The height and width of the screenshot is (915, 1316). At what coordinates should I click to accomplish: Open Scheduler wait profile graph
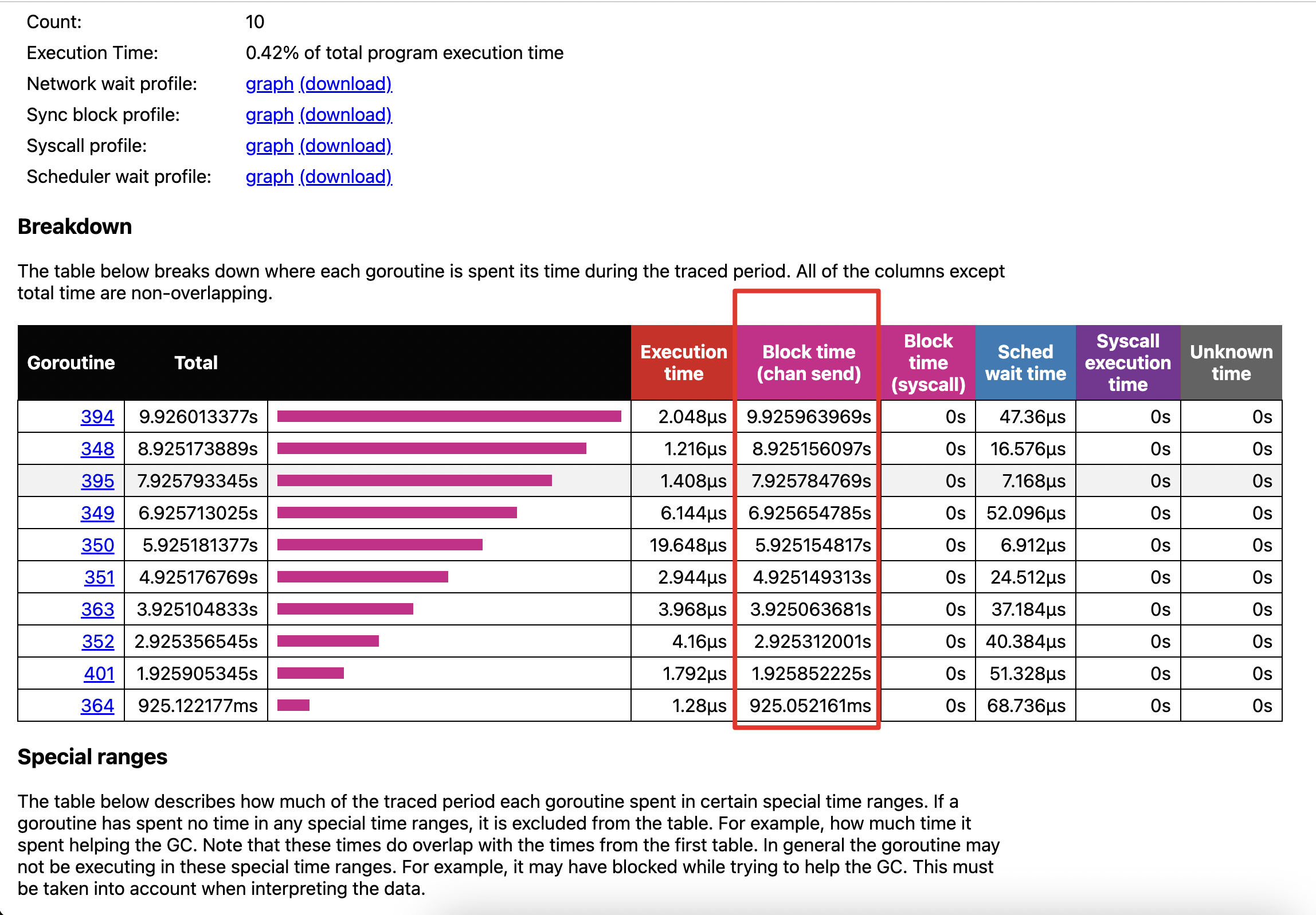(269, 177)
